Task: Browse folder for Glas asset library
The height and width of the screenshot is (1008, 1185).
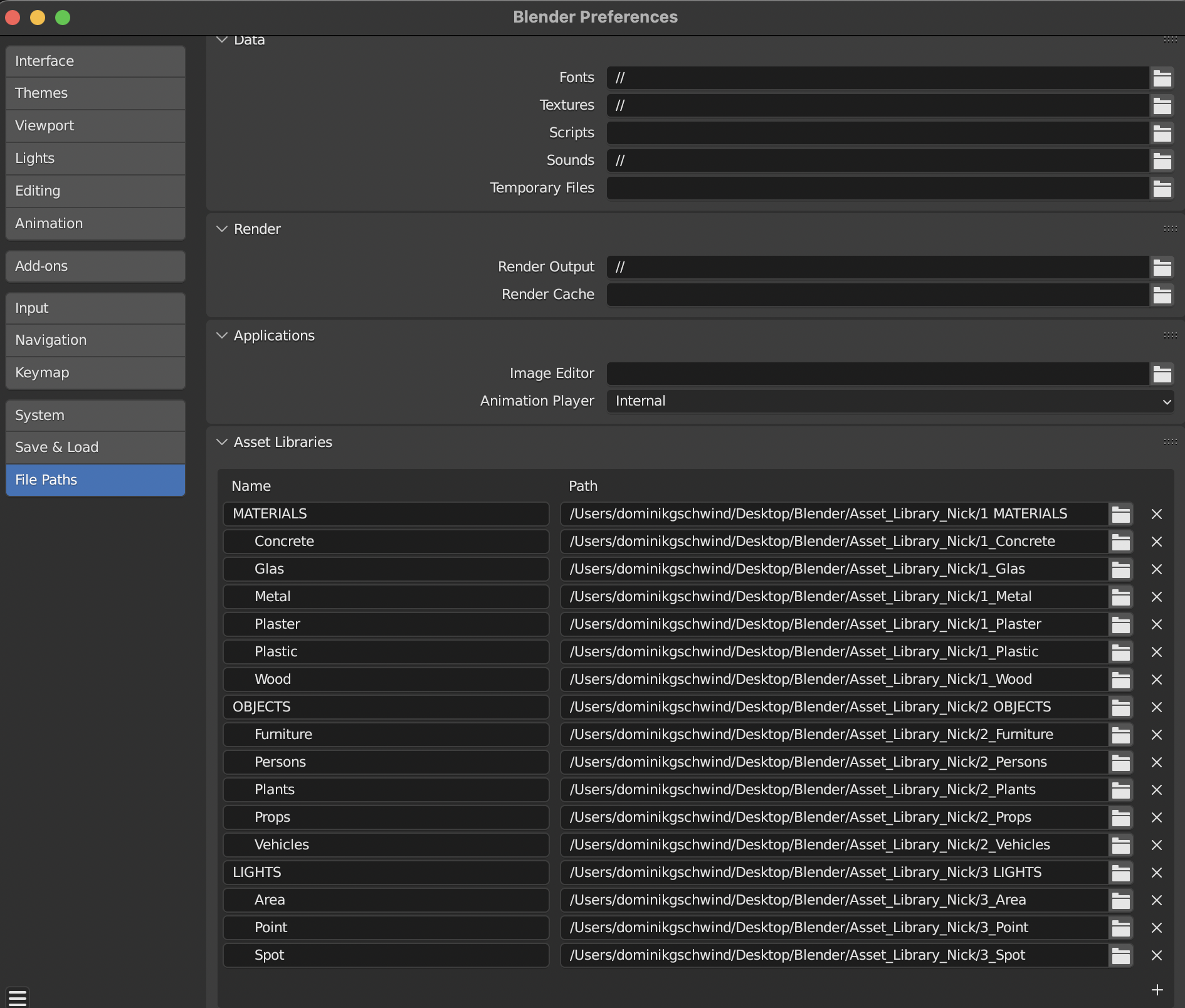Action: (1121, 569)
